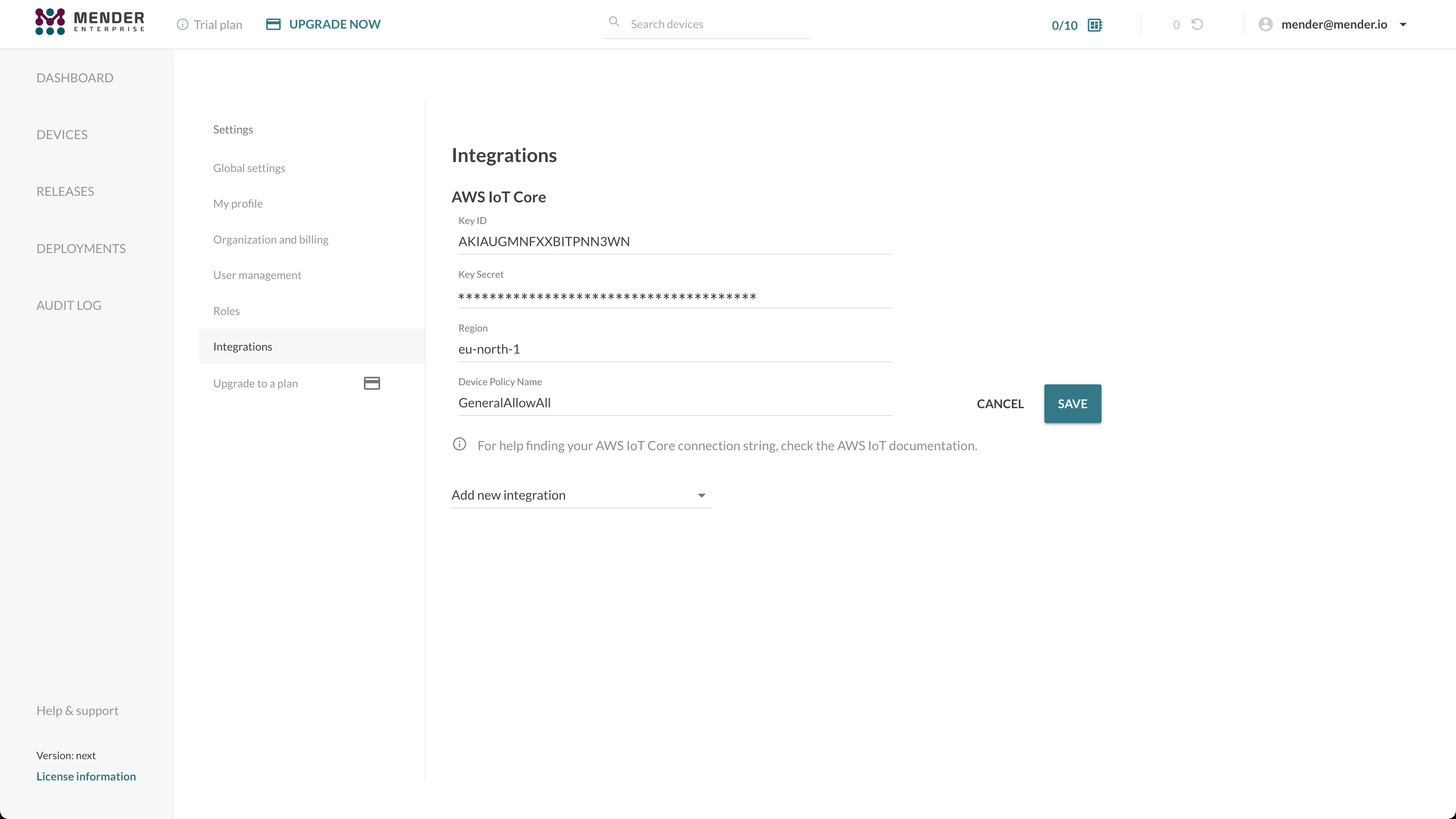Click the user avatar icon
The image size is (1456, 819).
1265,24
